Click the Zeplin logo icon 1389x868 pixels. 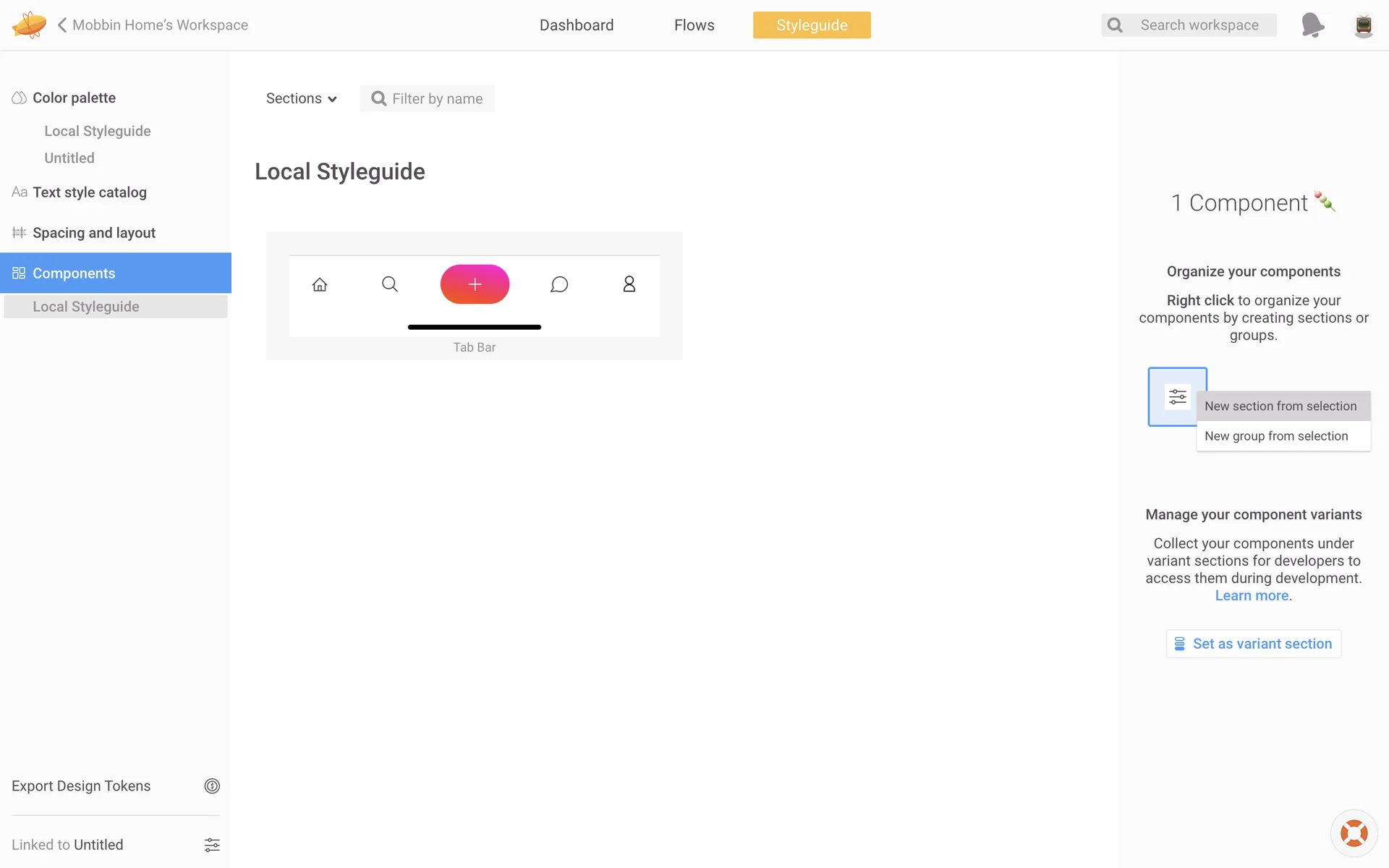(x=29, y=25)
